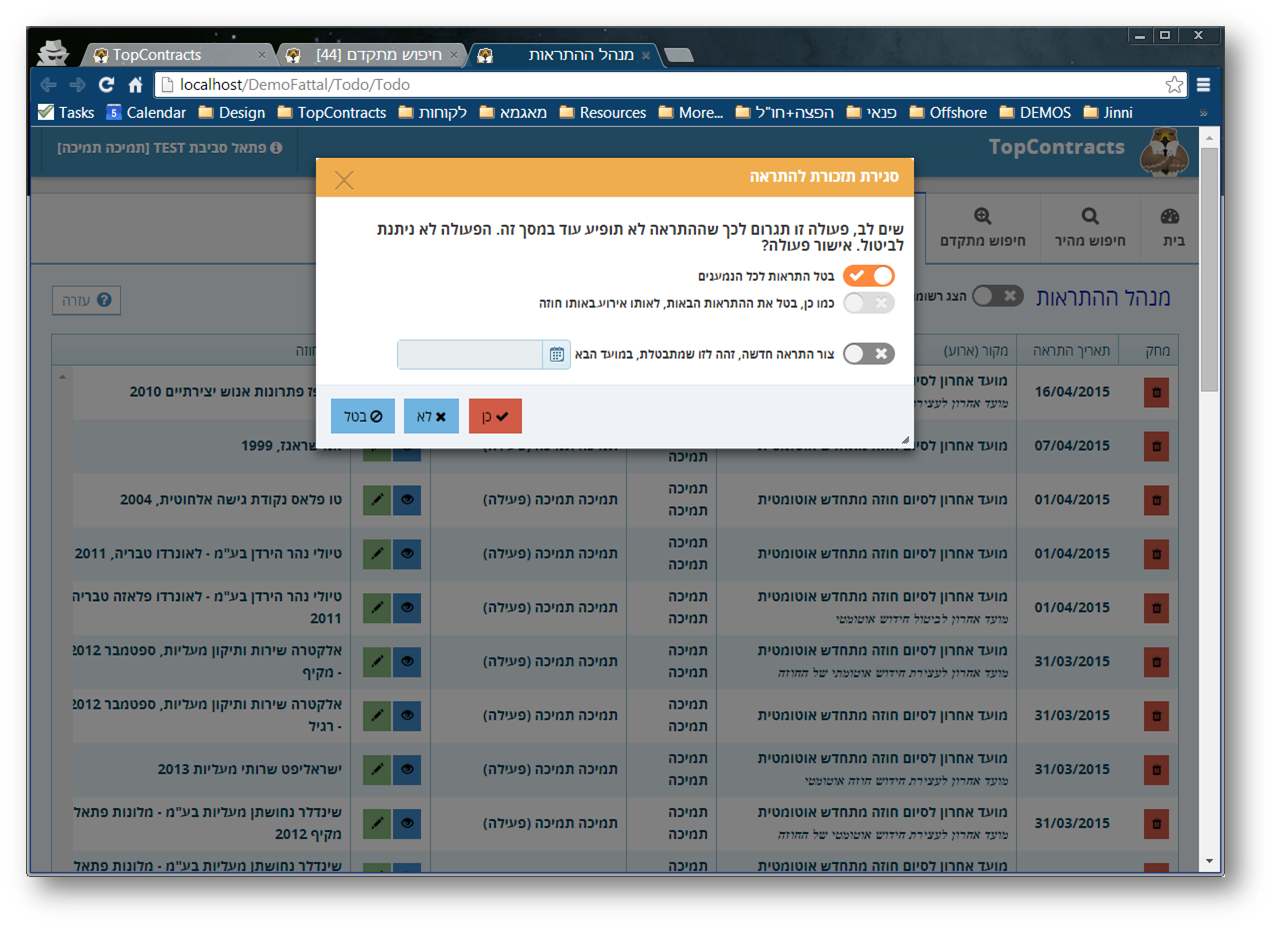Open the browser home page

136,85
